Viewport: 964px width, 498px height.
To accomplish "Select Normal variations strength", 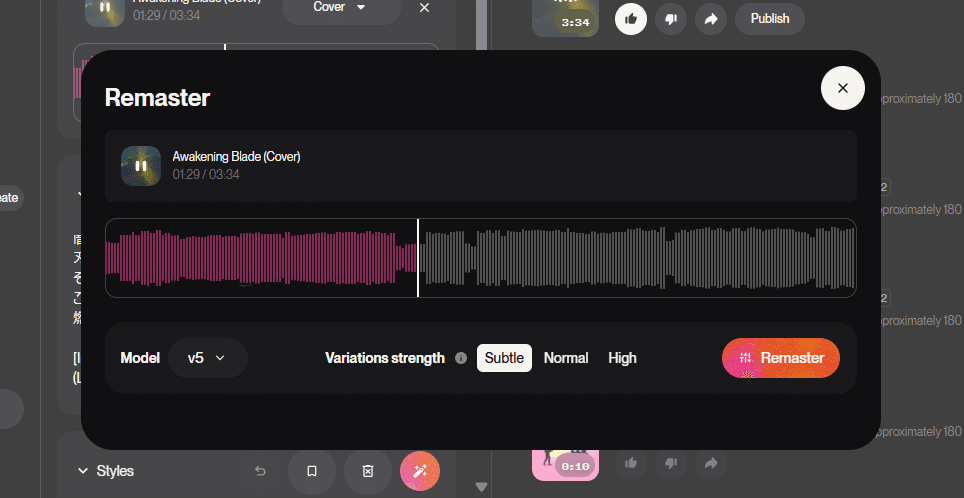I will (x=566, y=358).
